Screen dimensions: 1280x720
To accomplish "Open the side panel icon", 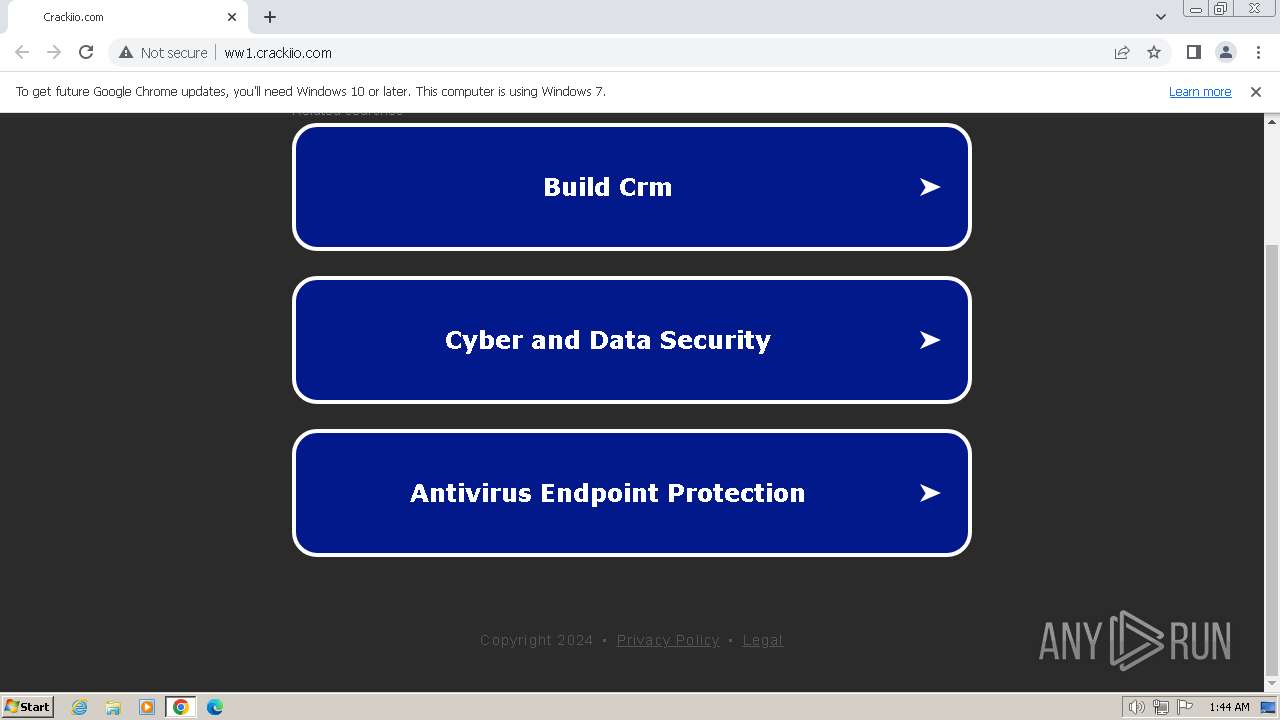I will (x=1193, y=52).
